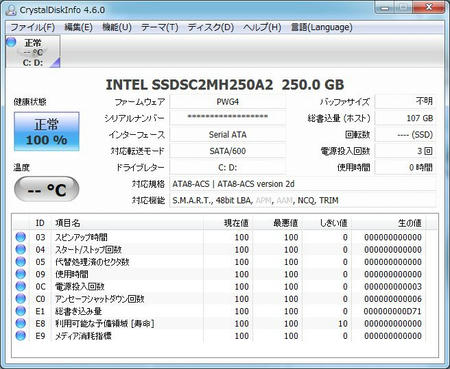
Task: Click blue status icon for attribute E9
Action: point(20,336)
